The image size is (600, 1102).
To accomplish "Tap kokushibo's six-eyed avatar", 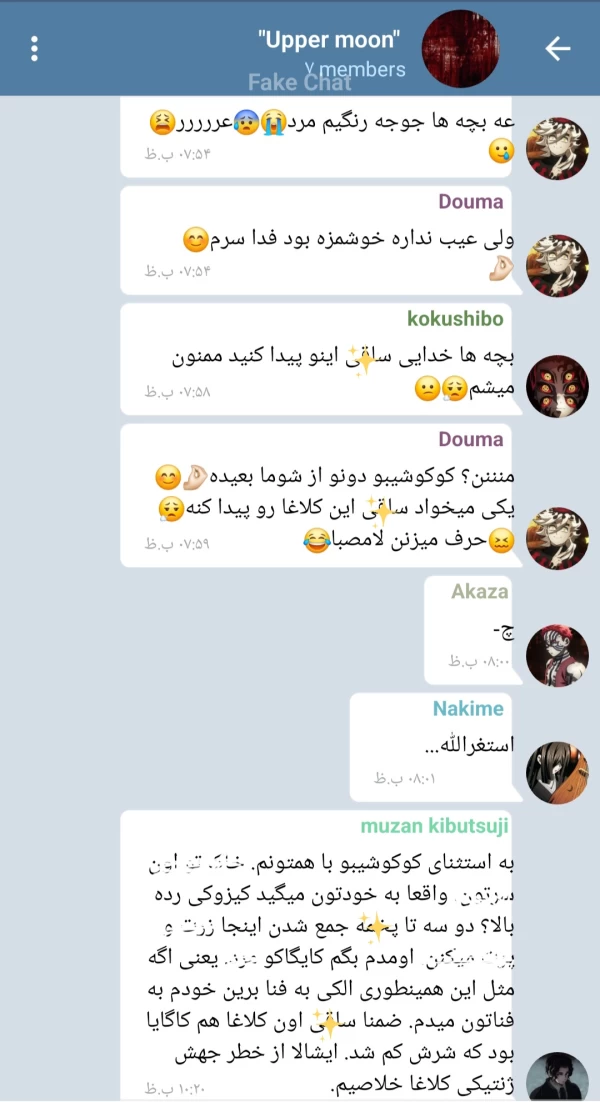I will pos(557,386).
